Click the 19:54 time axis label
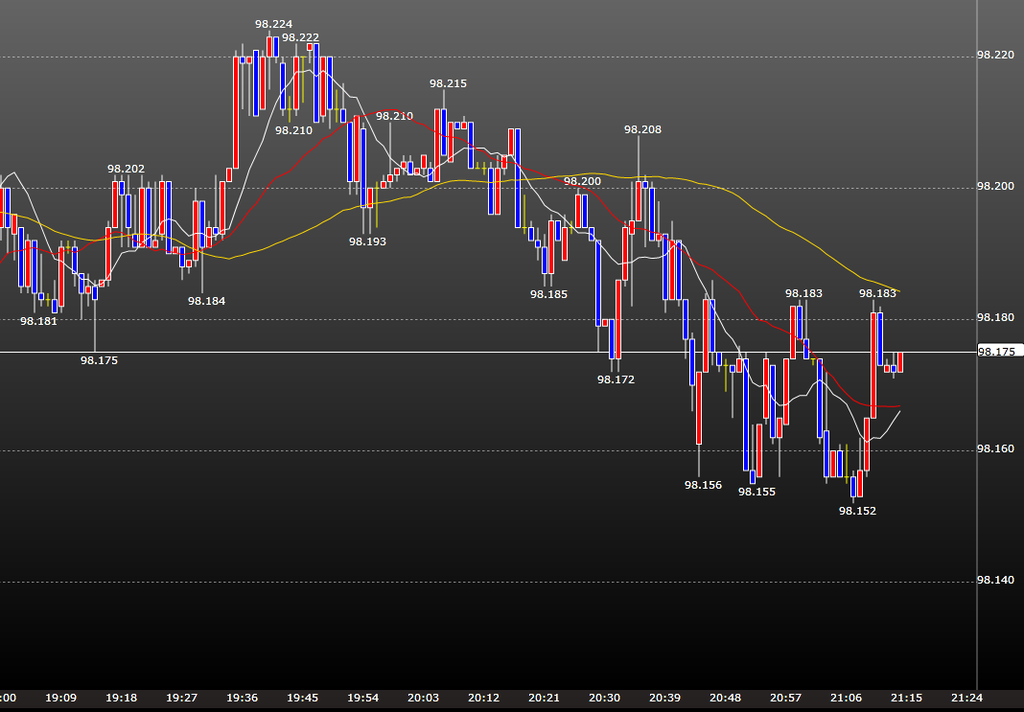1024x712 pixels. point(363,698)
